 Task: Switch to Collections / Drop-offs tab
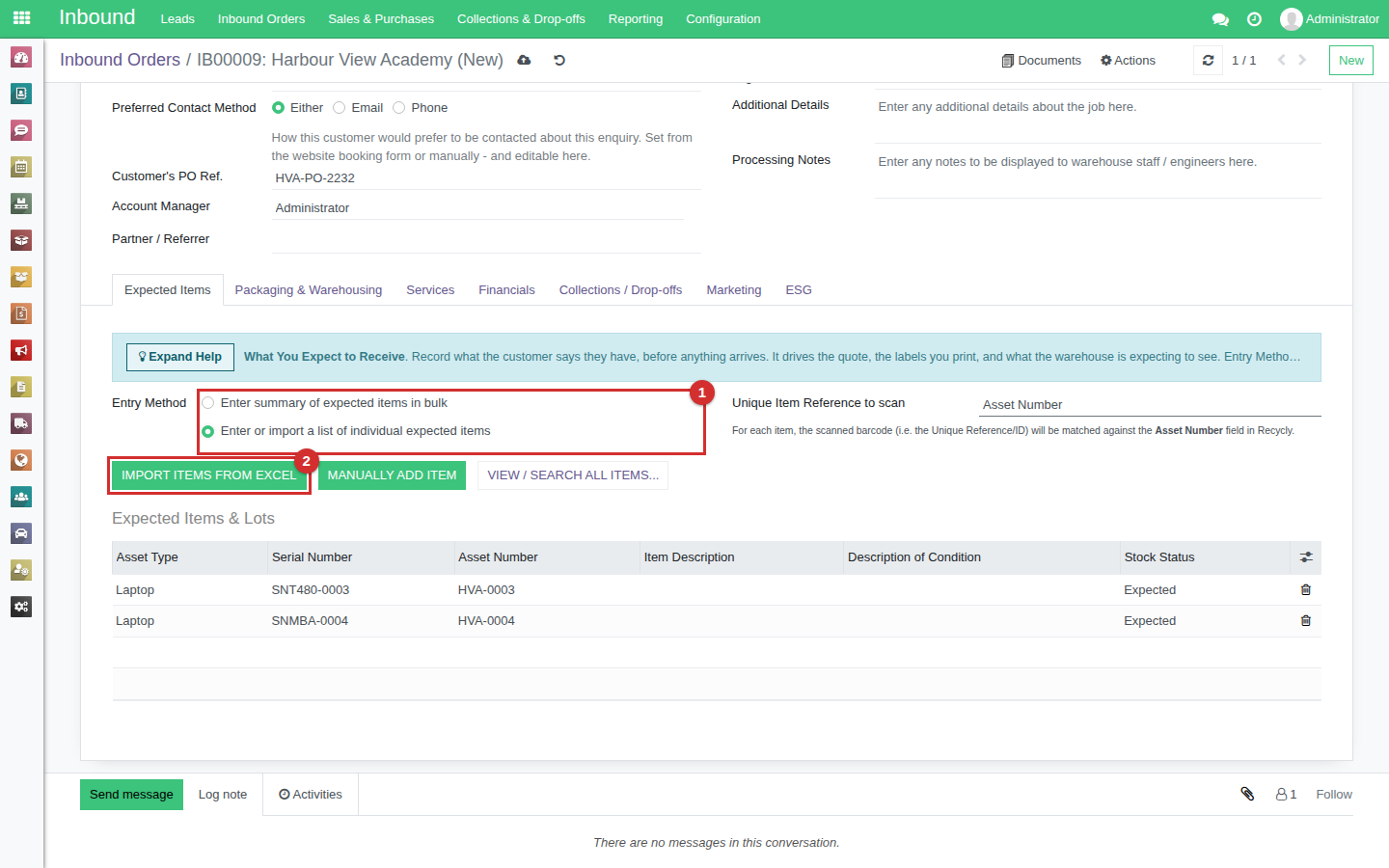coord(620,290)
